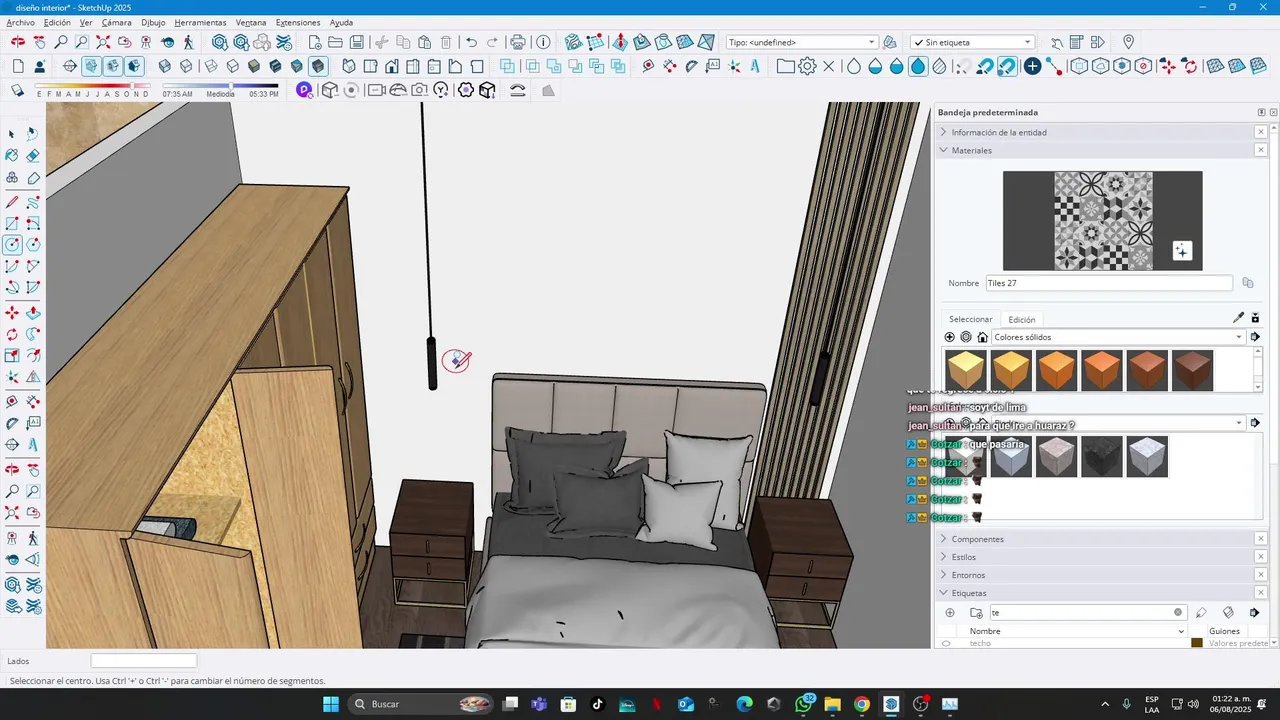Viewport: 1280px width, 720px height.
Task: Click the dark blue plus circle icon
Action: coord(1032,66)
